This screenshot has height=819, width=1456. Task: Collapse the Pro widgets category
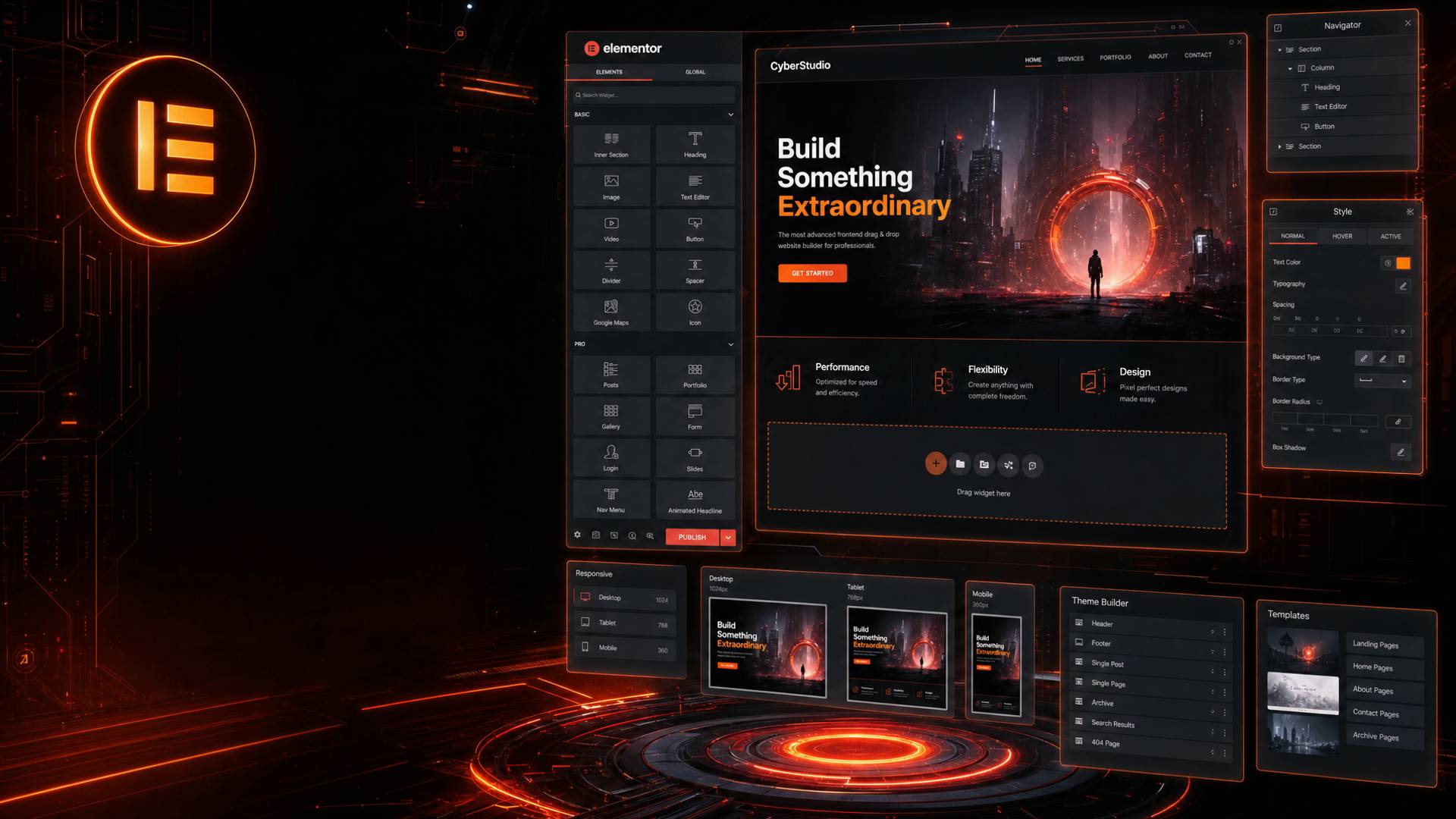click(x=731, y=344)
